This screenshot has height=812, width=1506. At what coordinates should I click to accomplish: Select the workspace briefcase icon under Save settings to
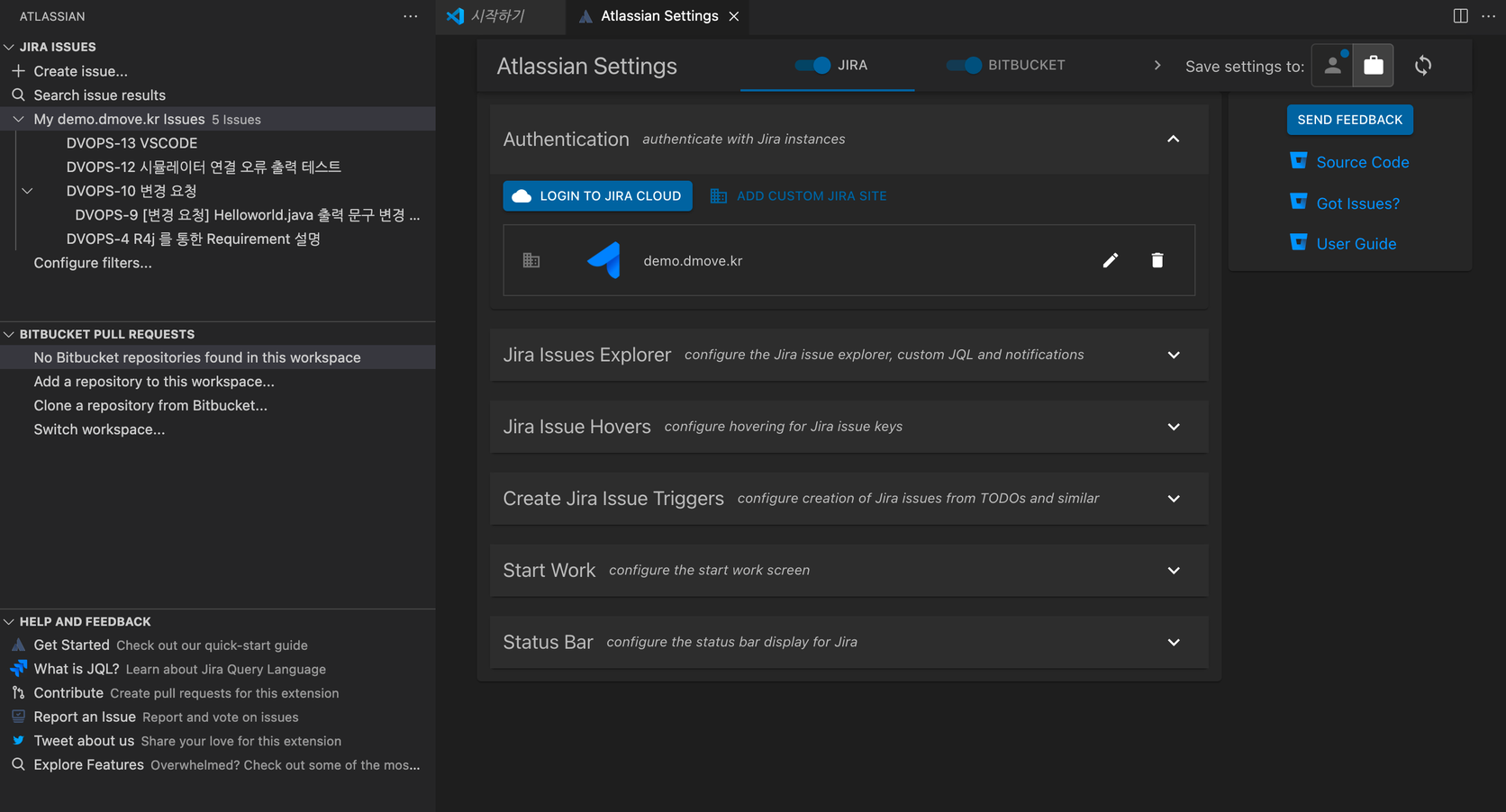pos(1373,65)
